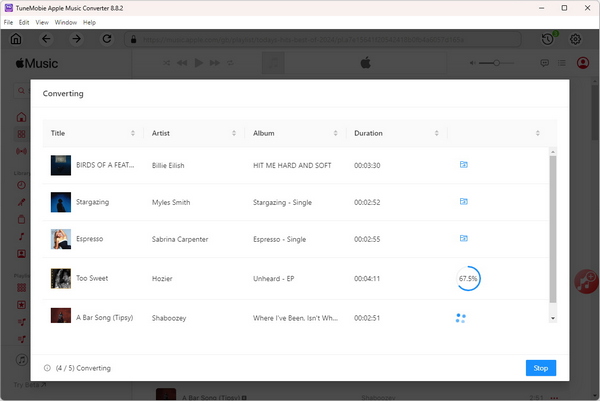The height and width of the screenshot is (401, 600).
Task: Click the Stargazing album art thumbnail
Action: 61,202
